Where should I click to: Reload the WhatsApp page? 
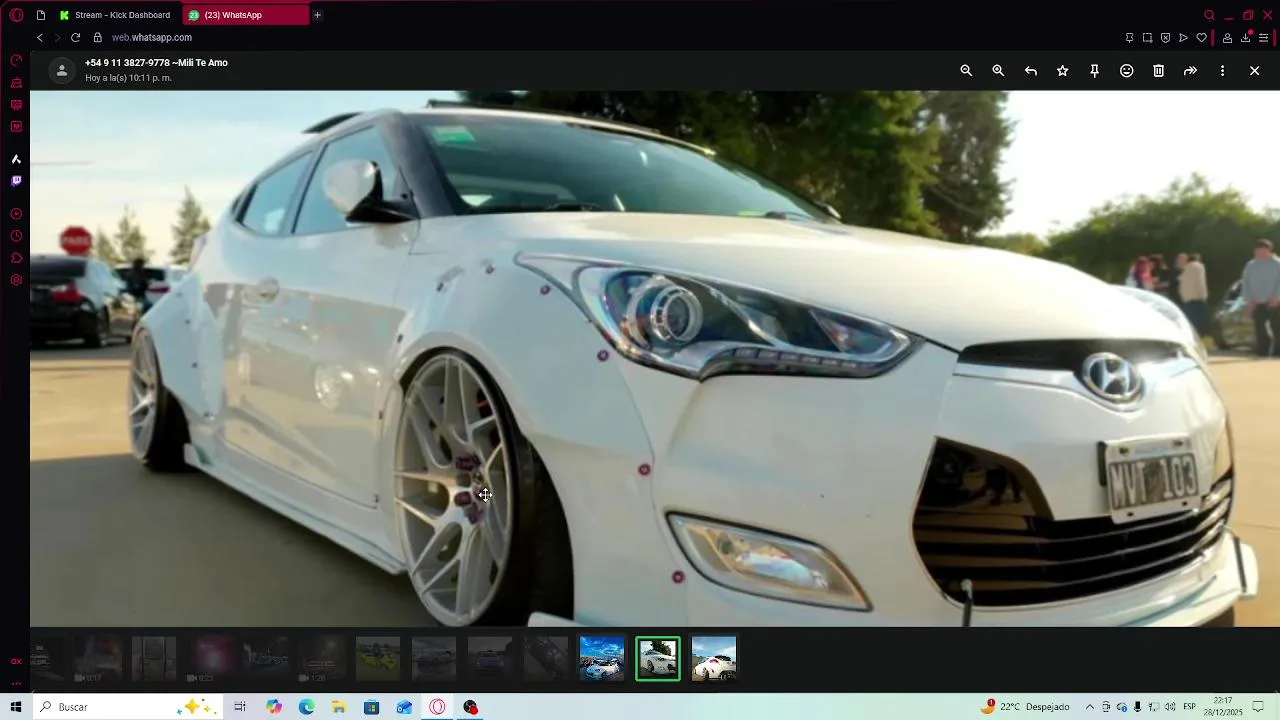point(75,38)
